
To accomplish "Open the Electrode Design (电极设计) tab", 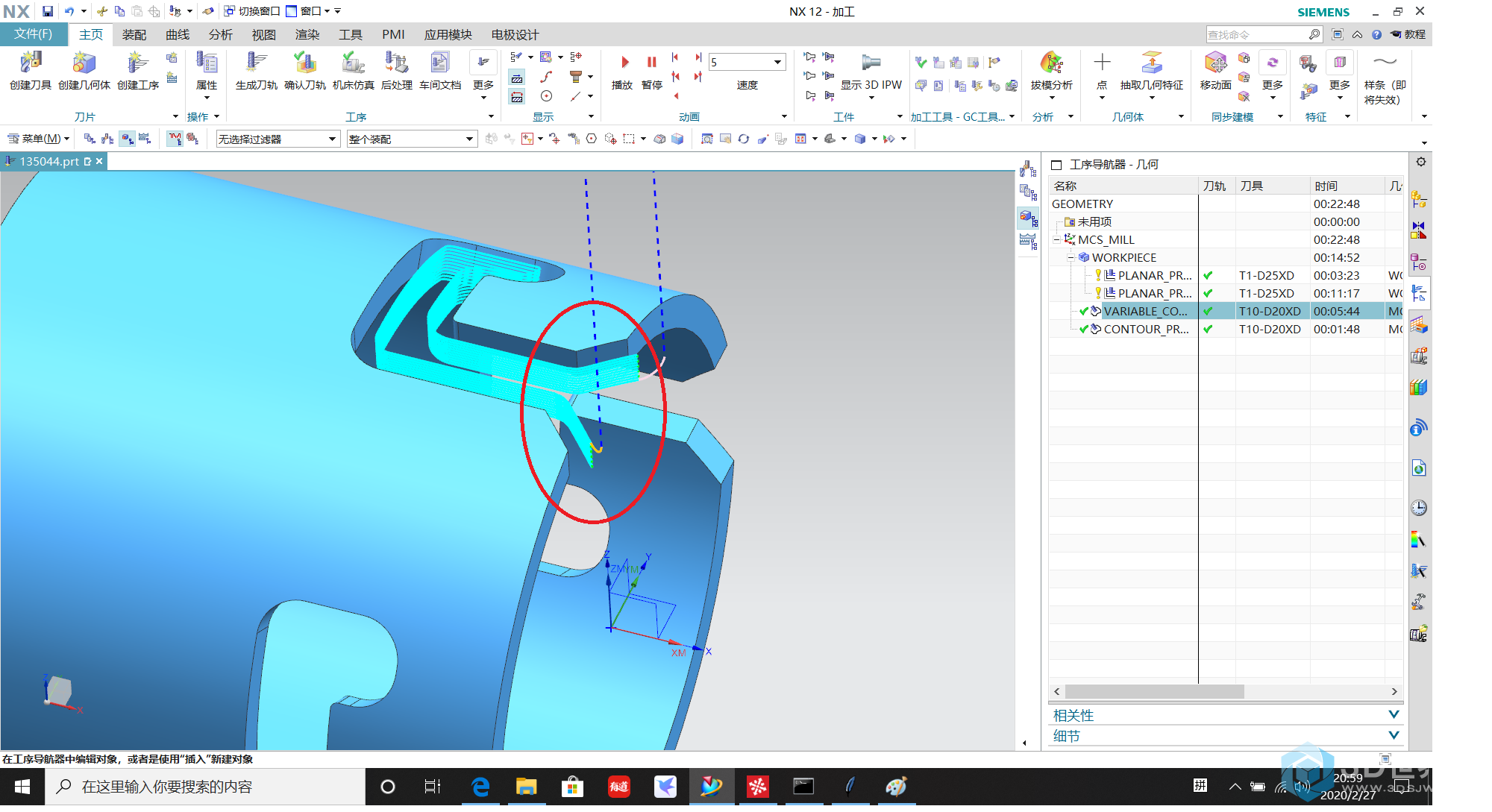I will point(515,34).
